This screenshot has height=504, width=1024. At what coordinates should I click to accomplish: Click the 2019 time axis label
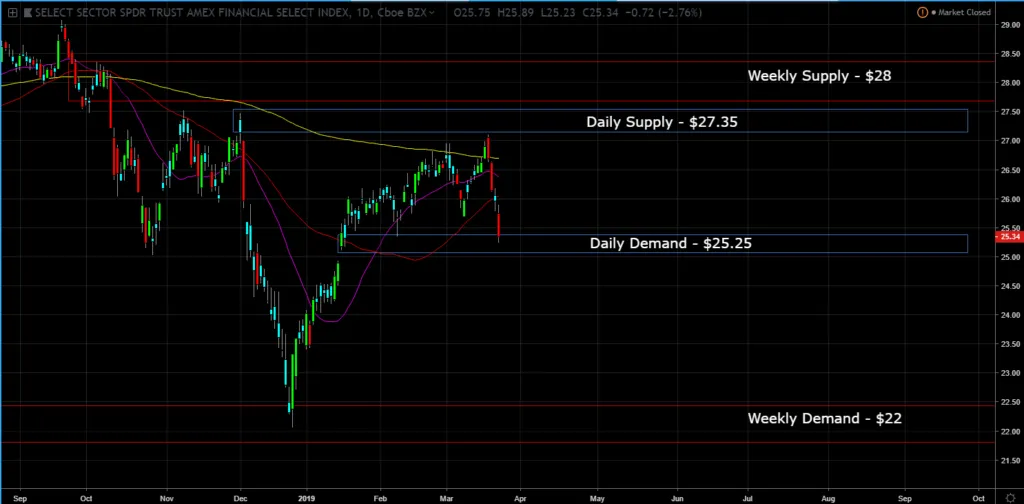306,497
